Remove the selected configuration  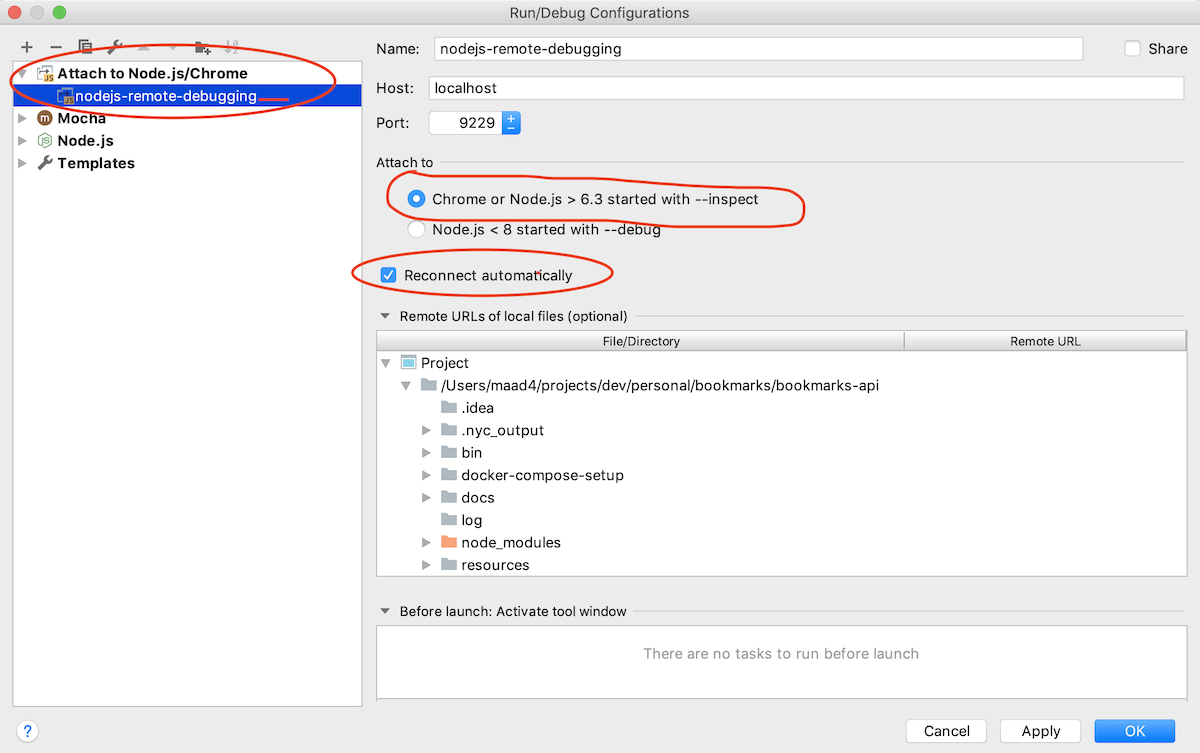tap(55, 46)
